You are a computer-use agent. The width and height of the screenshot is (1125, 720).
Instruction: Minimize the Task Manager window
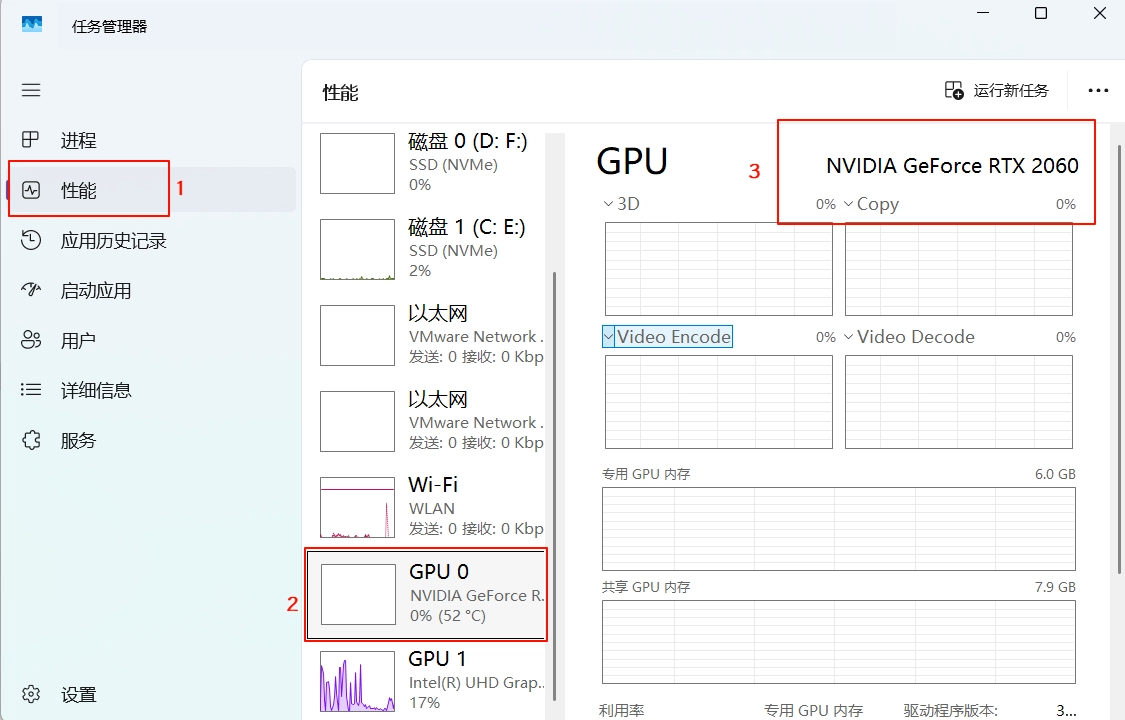(x=983, y=13)
